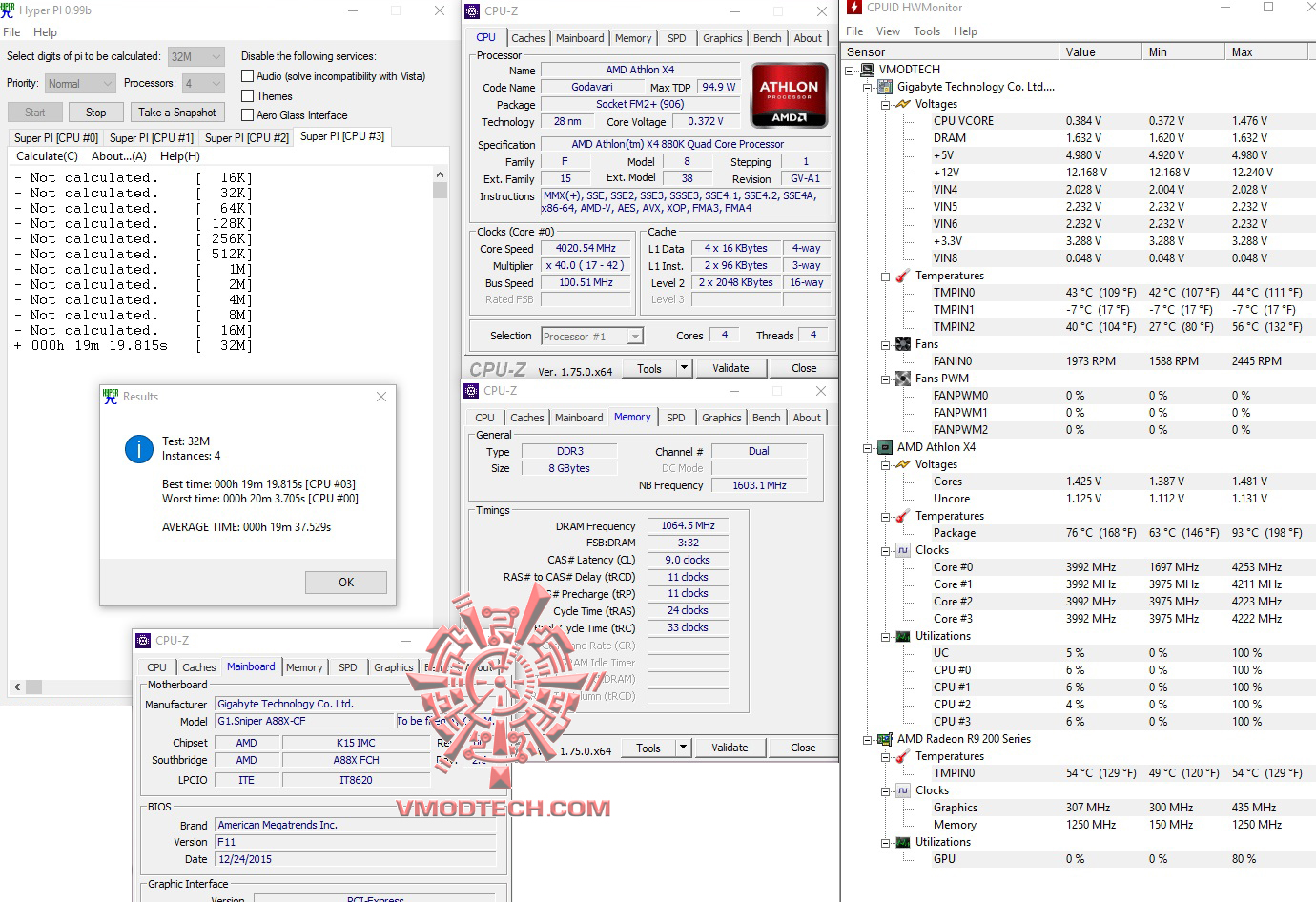Click the Gigabyte motherboard icon in HWMonitor
This screenshot has height=902, width=1316.
pos(885,87)
